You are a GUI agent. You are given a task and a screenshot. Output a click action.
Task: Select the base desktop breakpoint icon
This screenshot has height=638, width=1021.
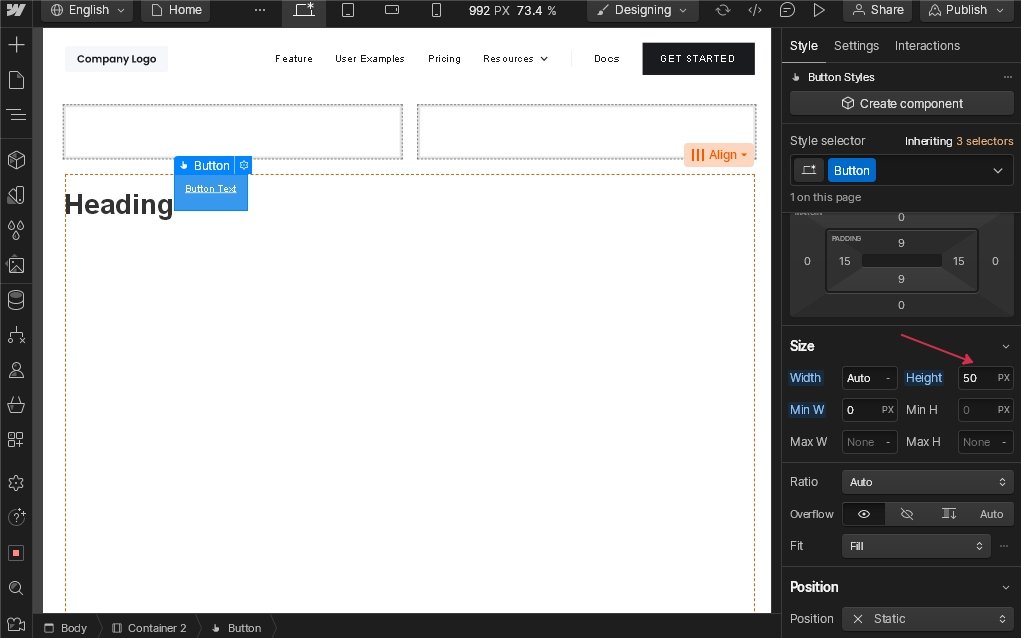click(303, 10)
